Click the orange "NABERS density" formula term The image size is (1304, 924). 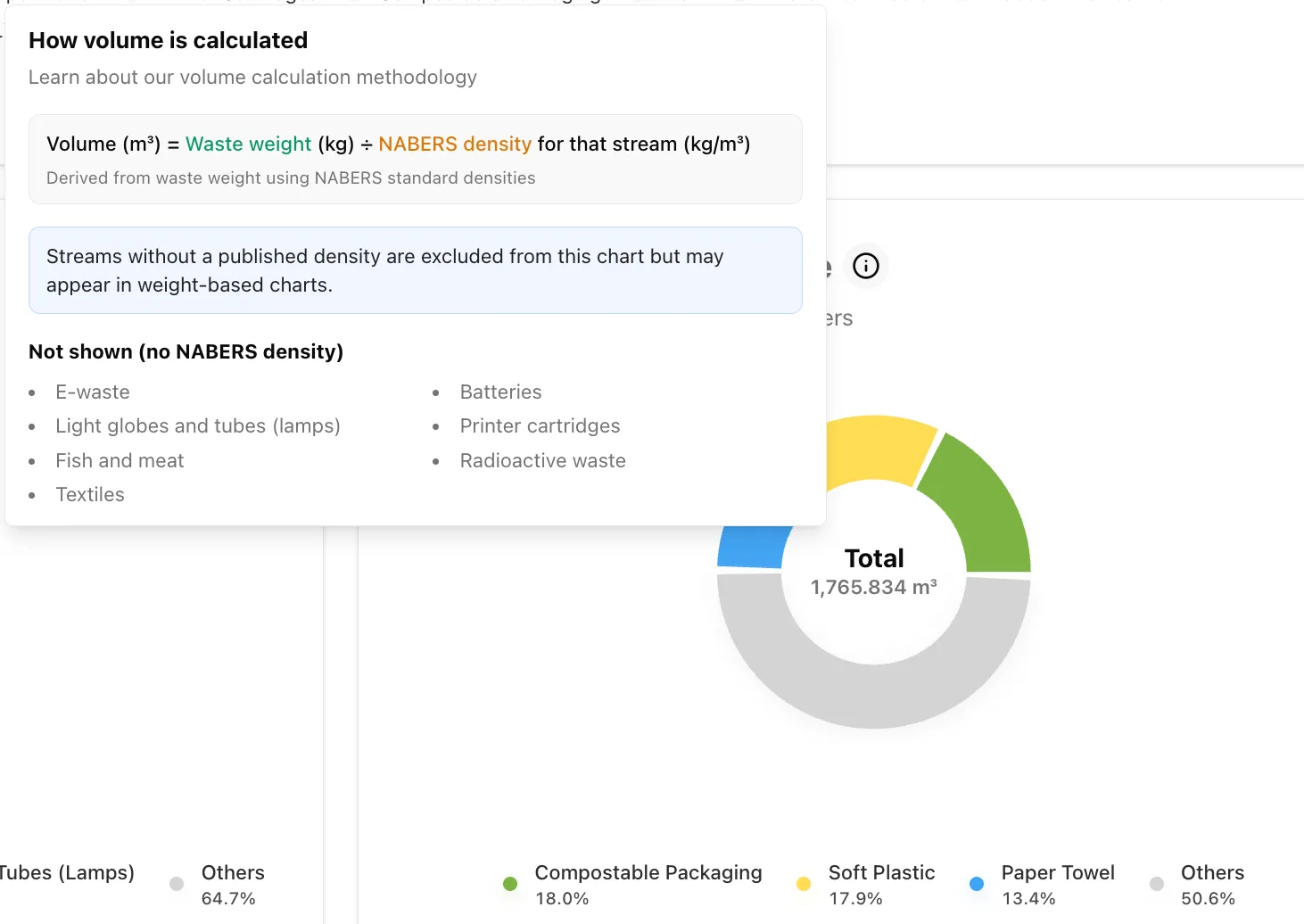[x=454, y=144]
